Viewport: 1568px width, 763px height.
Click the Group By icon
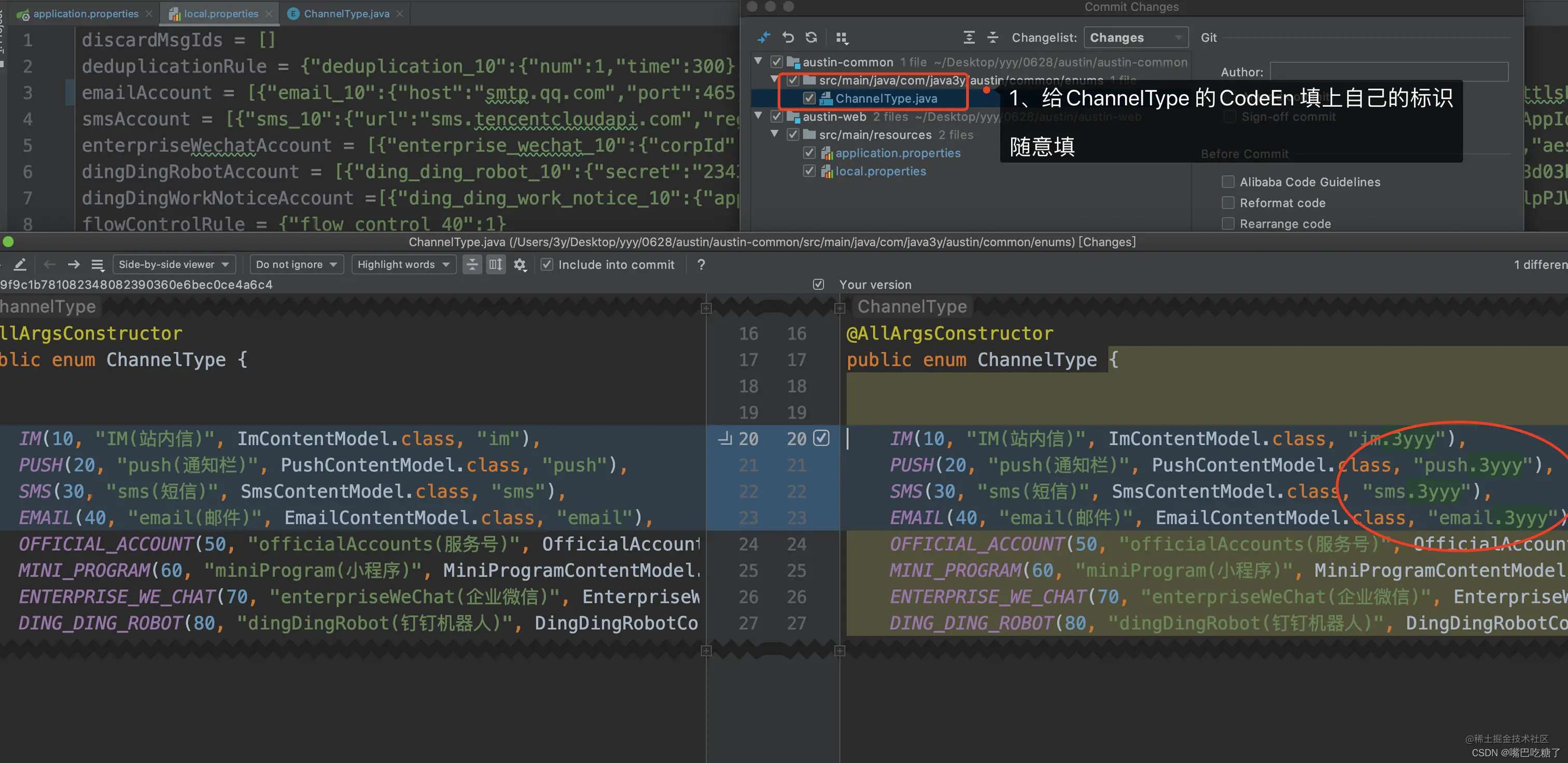[842, 38]
